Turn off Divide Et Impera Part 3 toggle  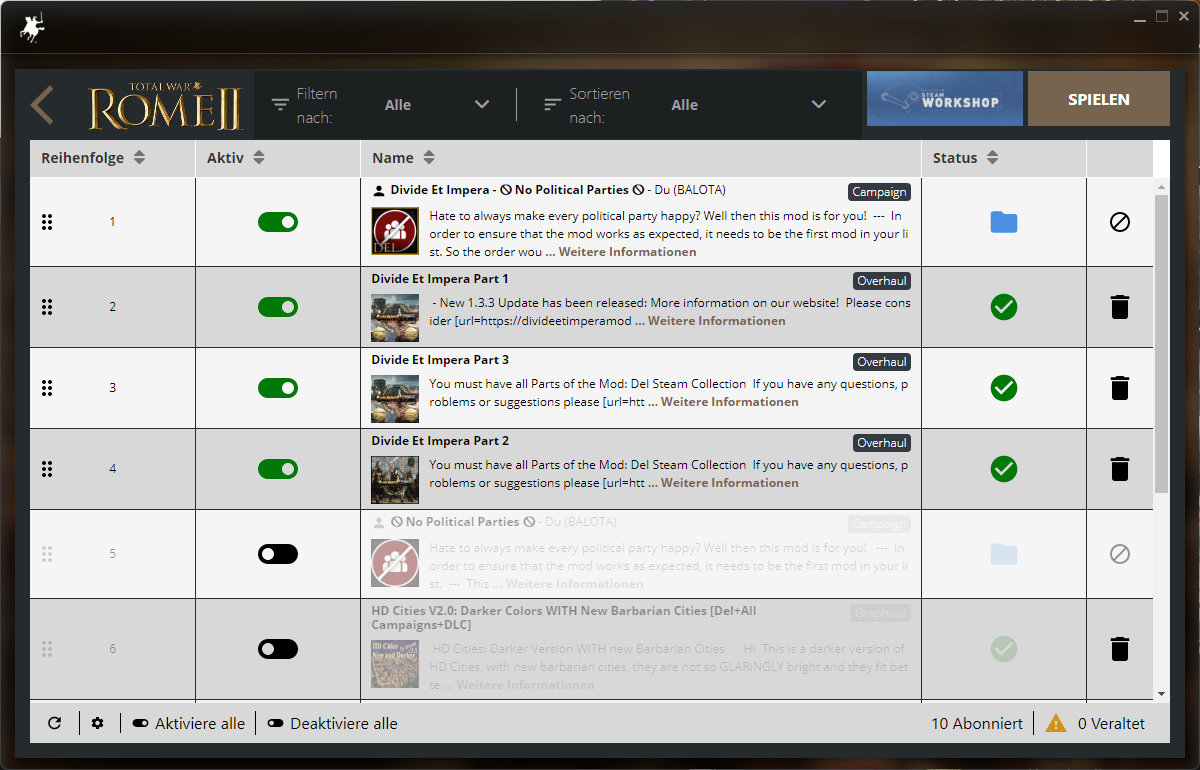(278, 388)
